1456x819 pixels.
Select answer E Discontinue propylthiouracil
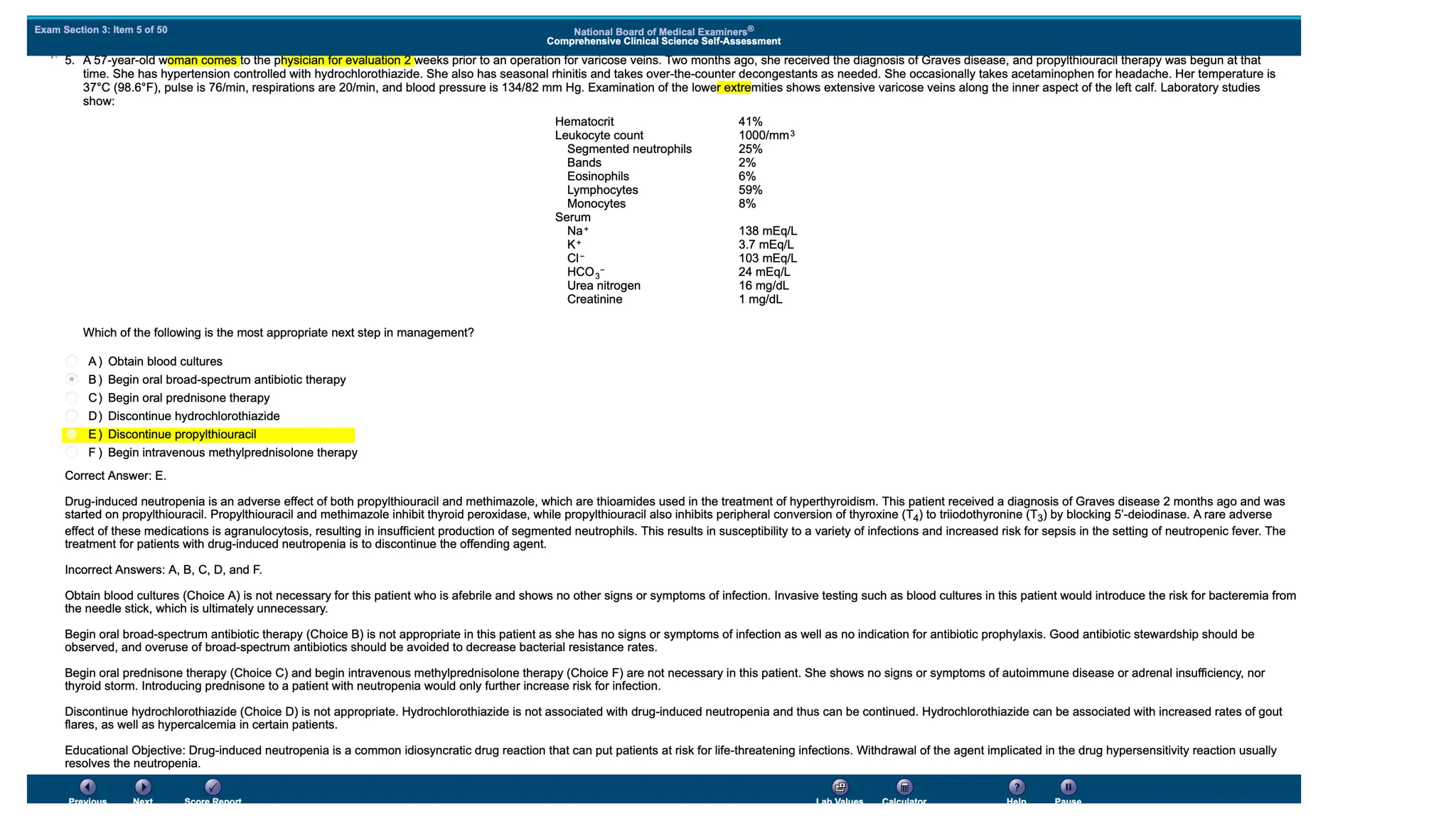click(72, 434)
